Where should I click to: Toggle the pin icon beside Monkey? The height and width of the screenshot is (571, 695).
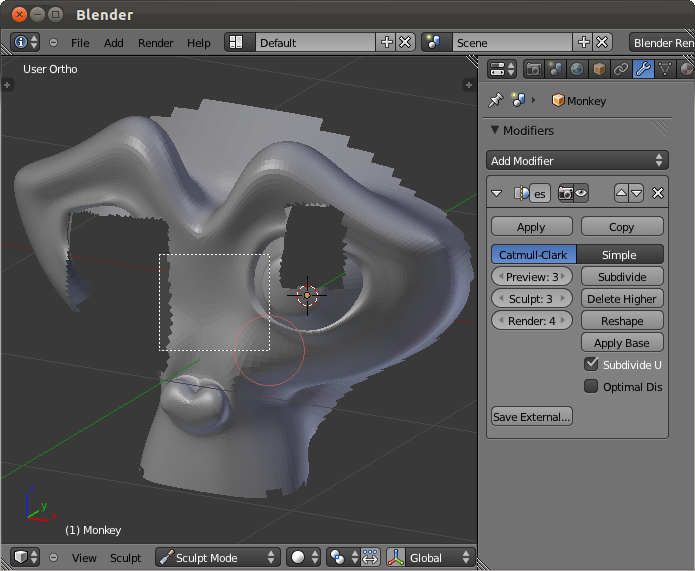(496, 100)
